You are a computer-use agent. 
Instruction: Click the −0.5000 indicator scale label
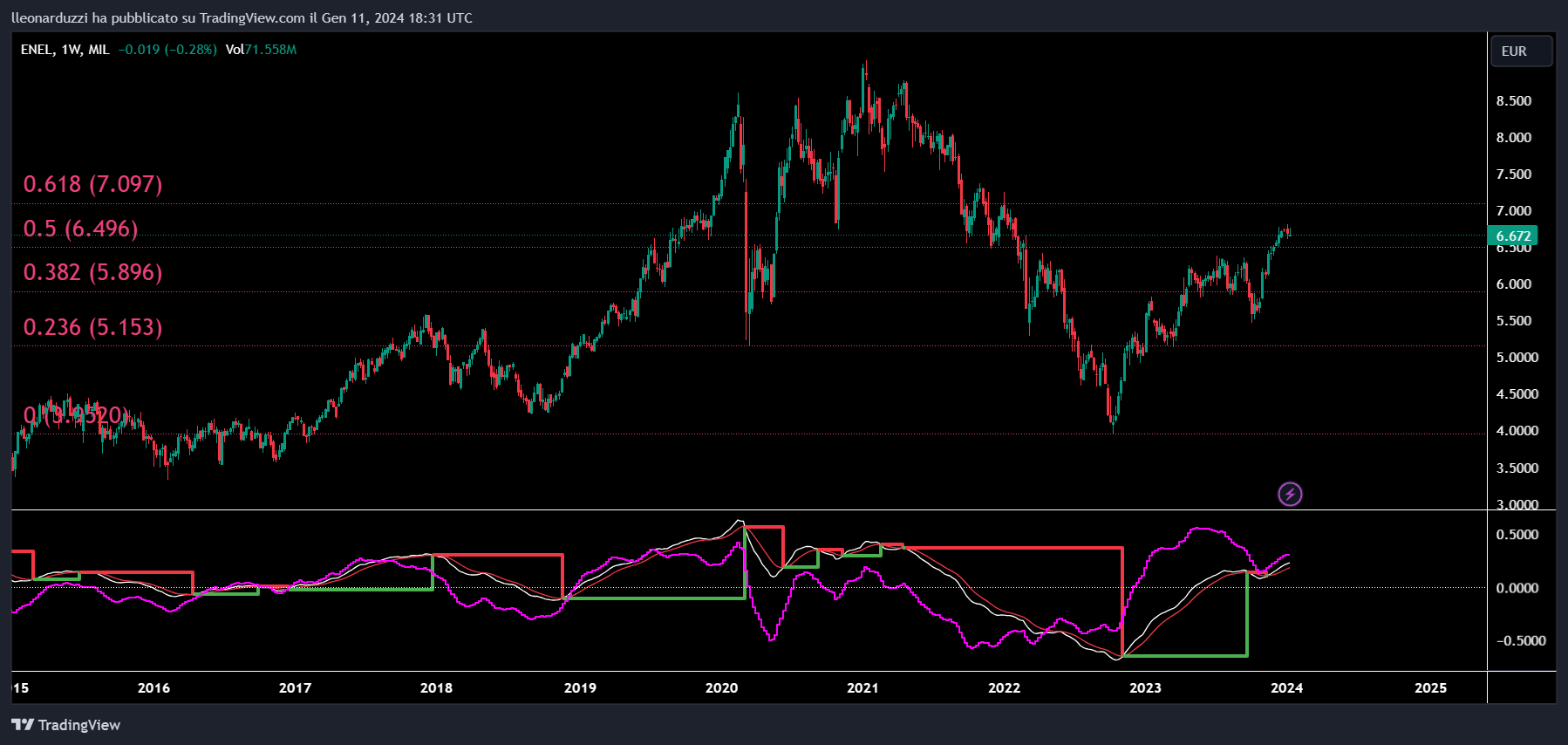[x=1521, y=640]
